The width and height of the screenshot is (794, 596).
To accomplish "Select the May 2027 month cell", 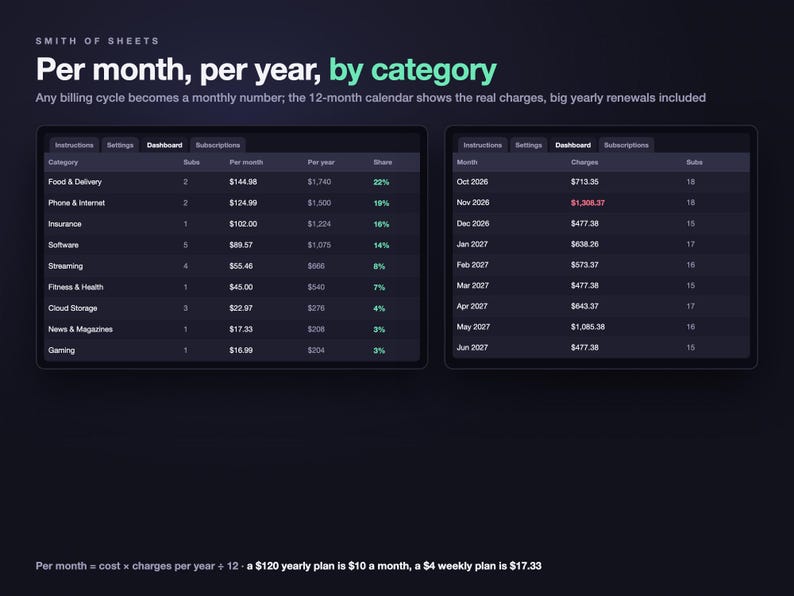I will [473, 327].
